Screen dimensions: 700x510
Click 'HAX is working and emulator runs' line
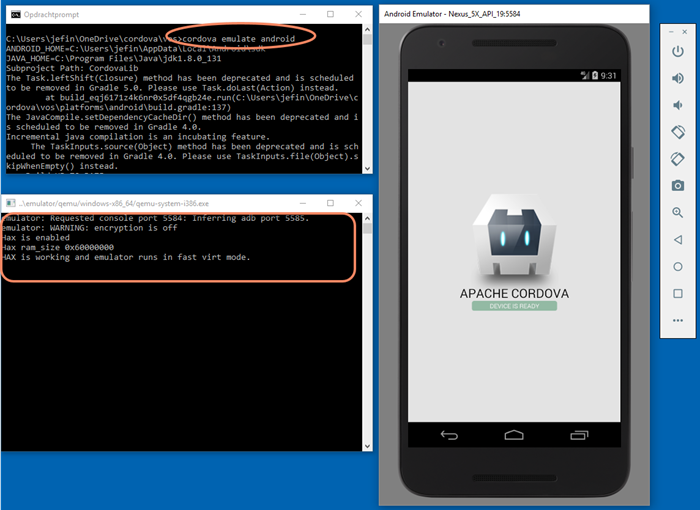[126, 257]
